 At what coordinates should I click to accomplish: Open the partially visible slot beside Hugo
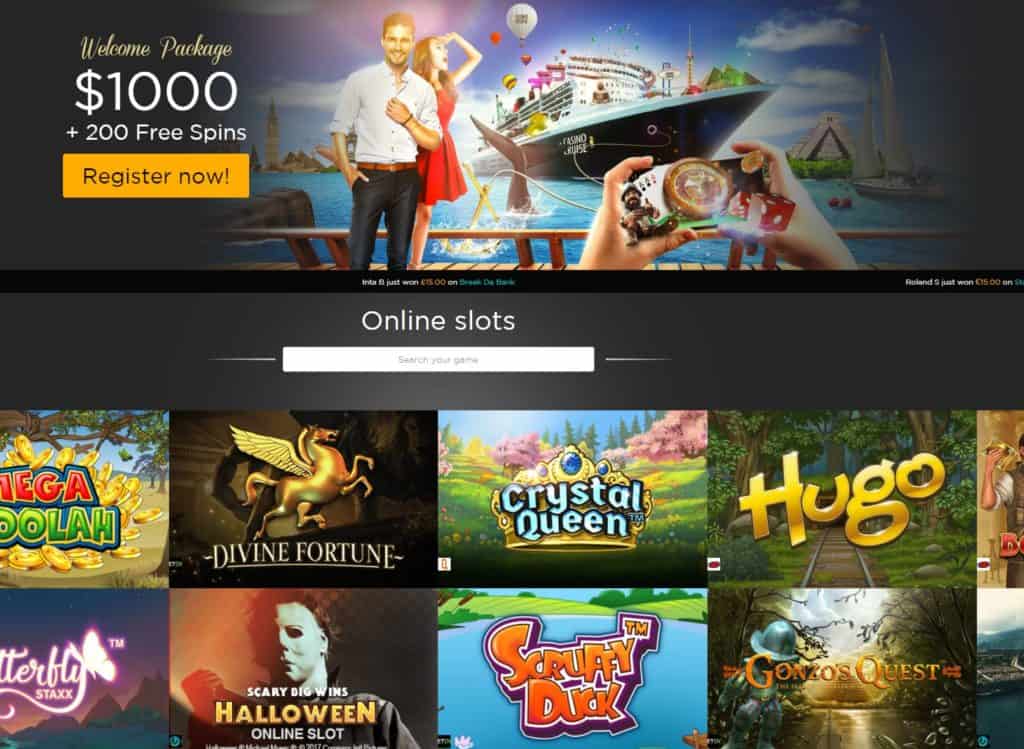[x=1000, y=499]
